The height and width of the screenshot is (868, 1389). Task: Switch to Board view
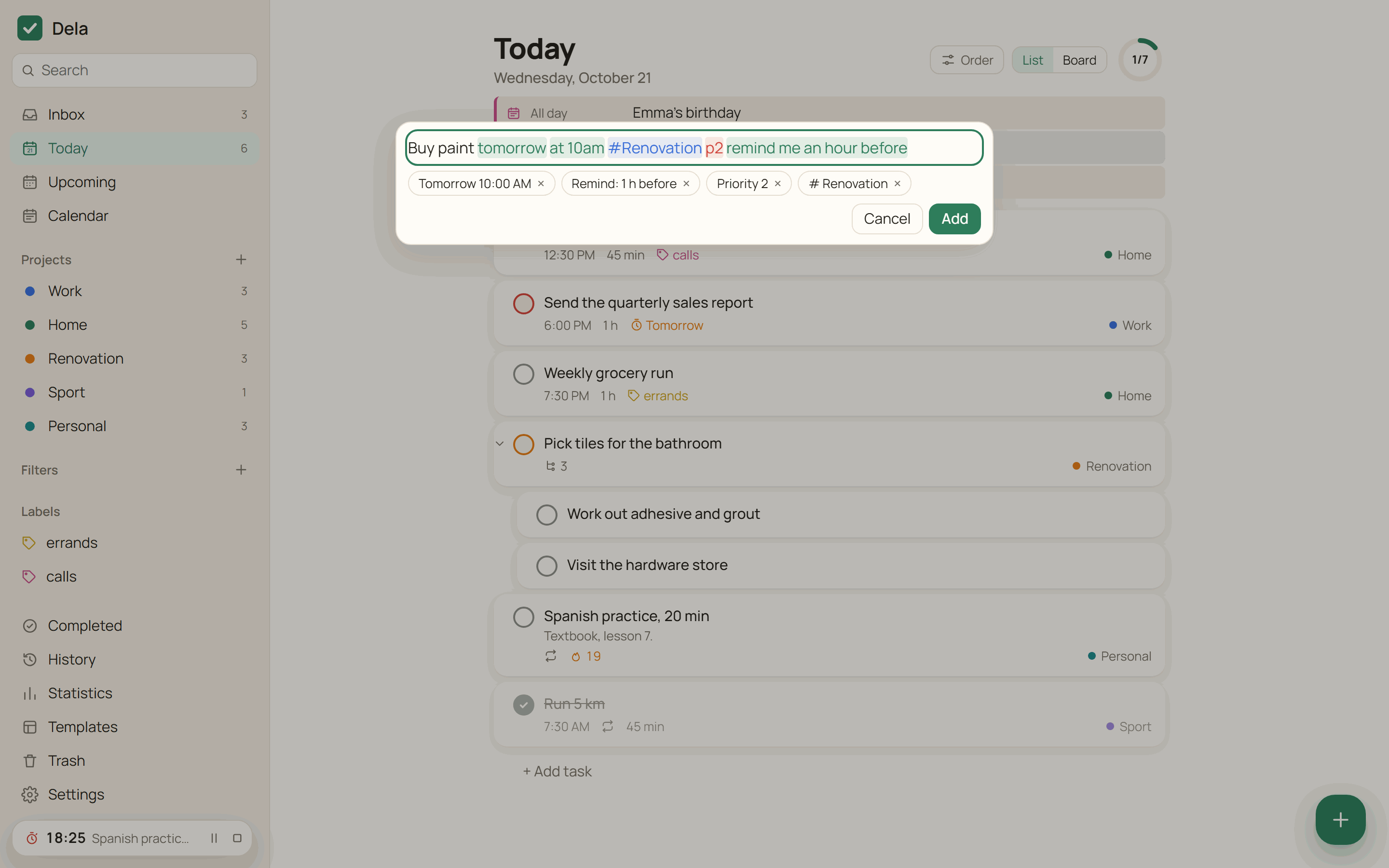pos(1079,60)
